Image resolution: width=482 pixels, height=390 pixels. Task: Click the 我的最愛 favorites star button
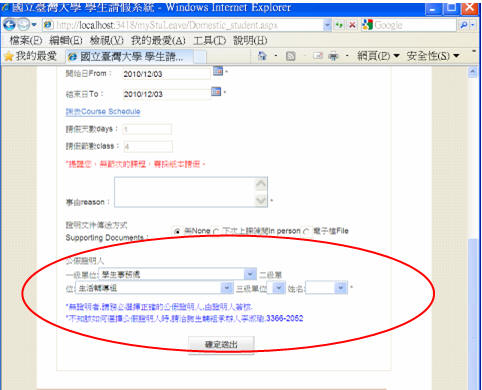(30, 56)
